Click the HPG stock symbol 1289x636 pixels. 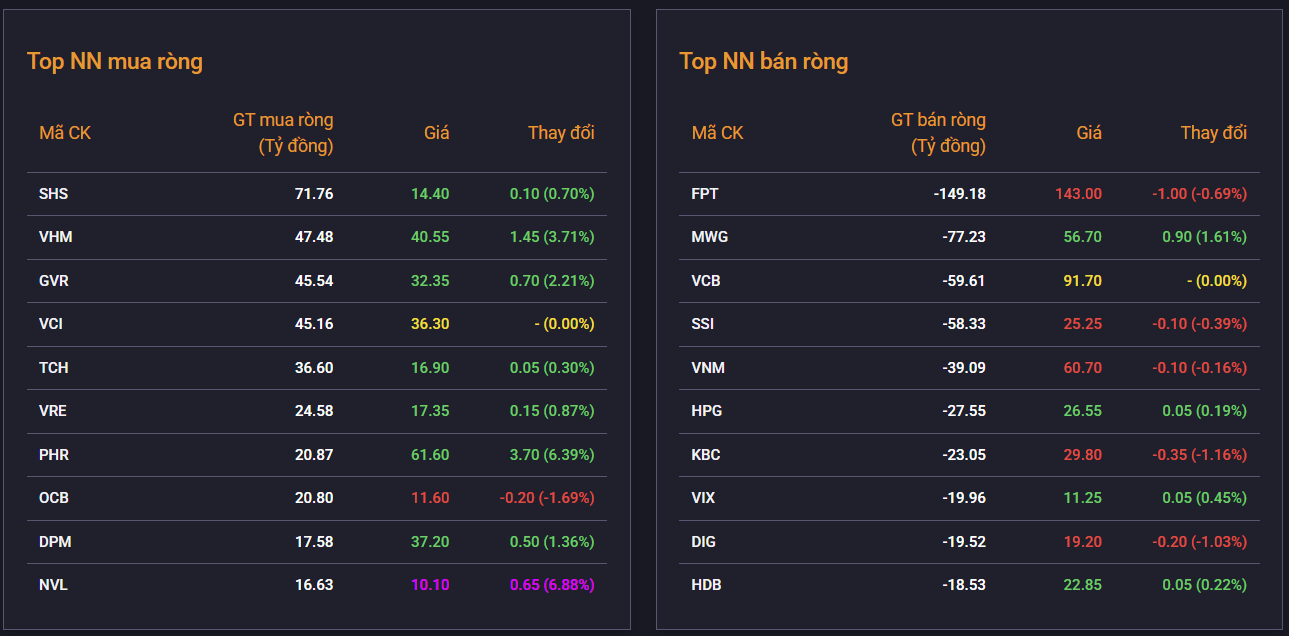pyautogui.click(x=707, y=411)
